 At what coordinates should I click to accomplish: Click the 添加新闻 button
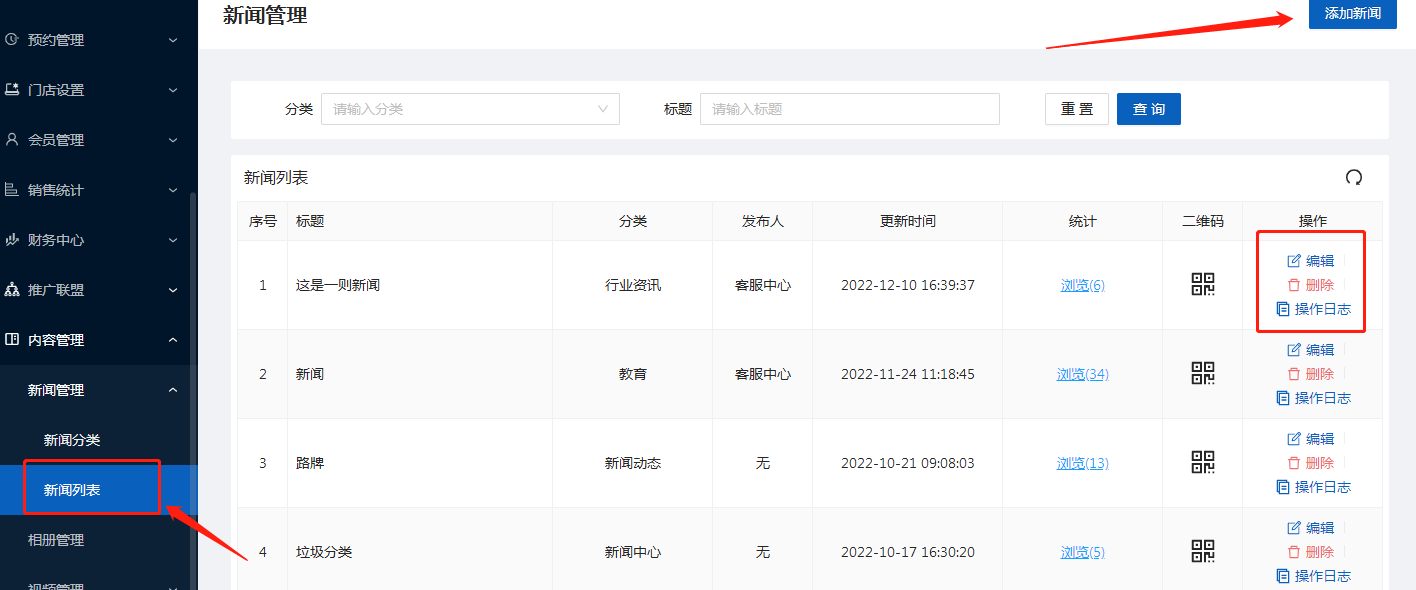coord(1352,13)
